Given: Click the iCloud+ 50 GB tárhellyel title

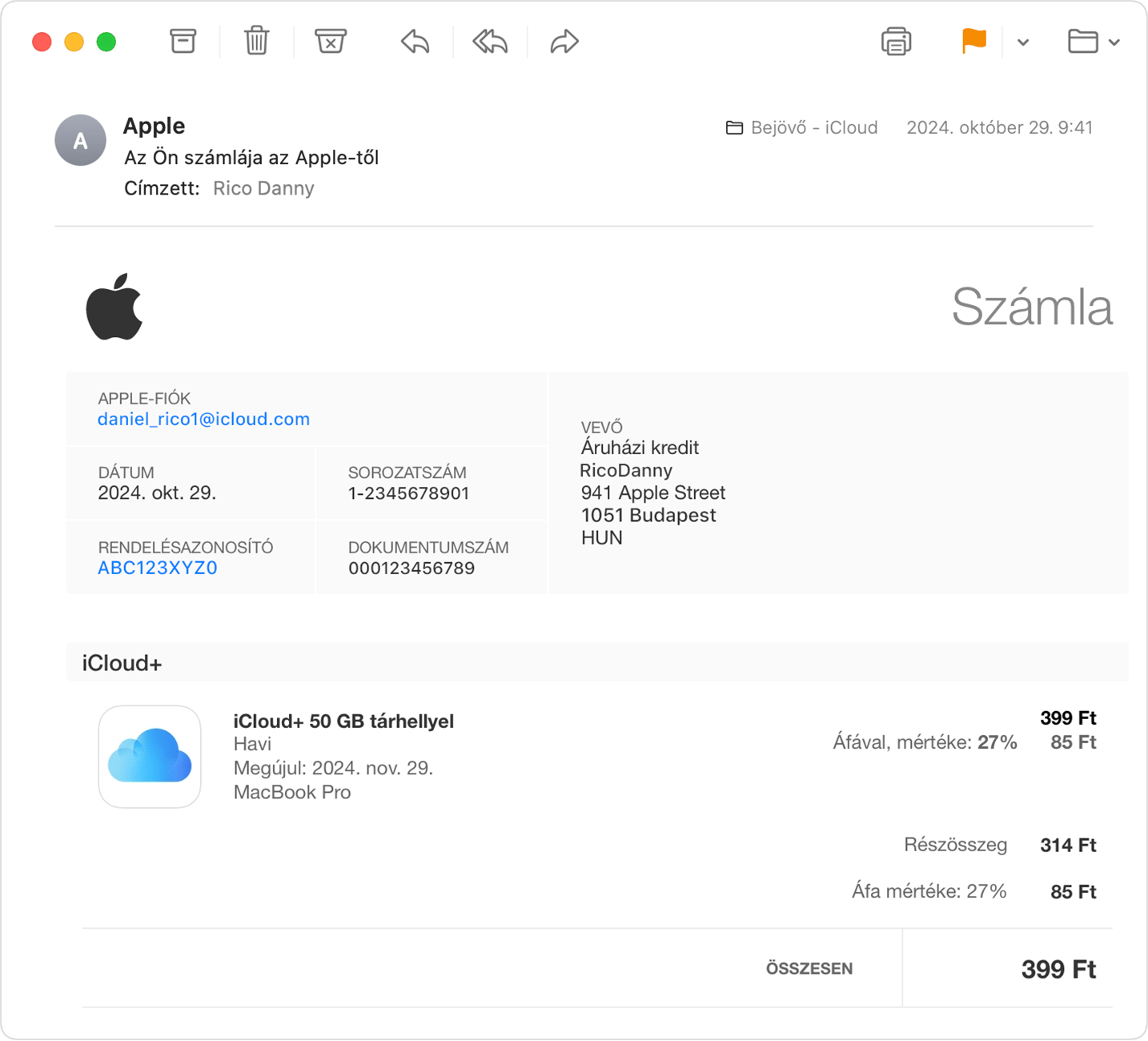Looking at the screenshot, I should coord(343,721).
